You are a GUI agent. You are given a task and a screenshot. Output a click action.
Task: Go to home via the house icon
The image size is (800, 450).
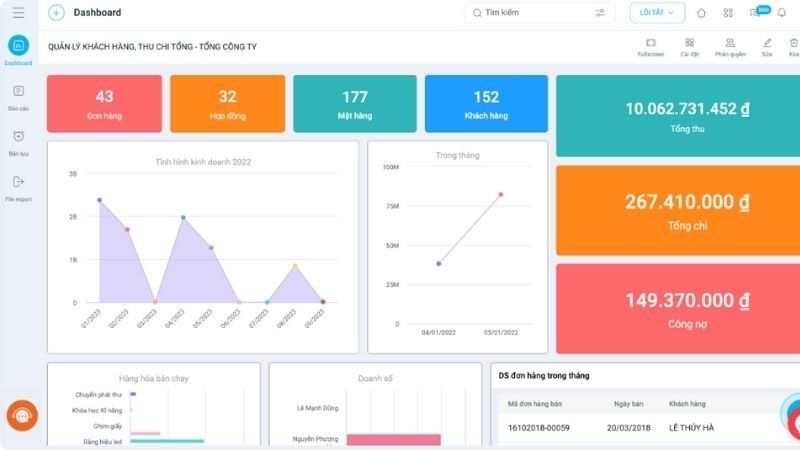point(701,13)
